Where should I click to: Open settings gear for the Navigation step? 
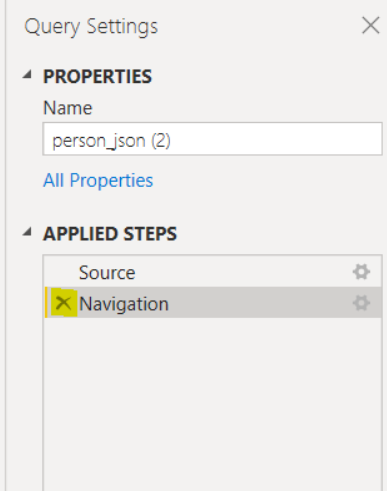[361, 303]
